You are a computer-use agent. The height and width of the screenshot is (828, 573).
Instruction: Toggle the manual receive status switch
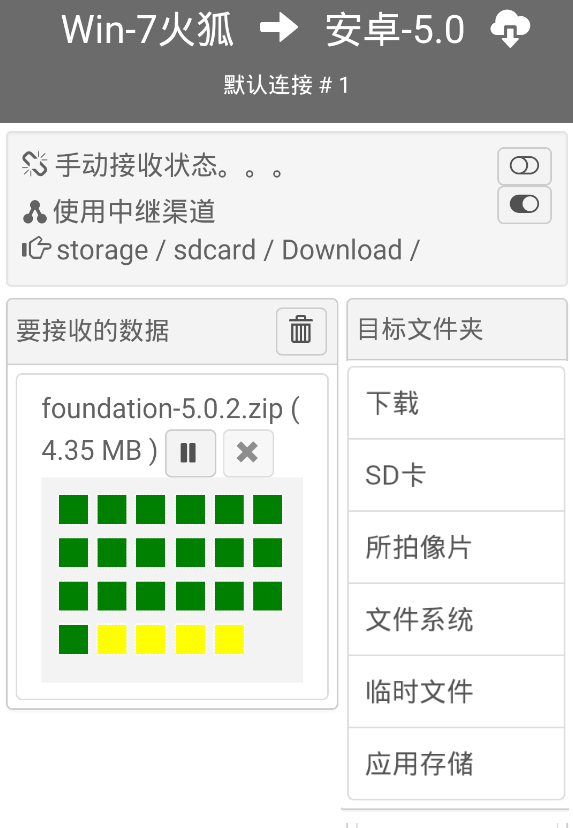pos(524,166)
